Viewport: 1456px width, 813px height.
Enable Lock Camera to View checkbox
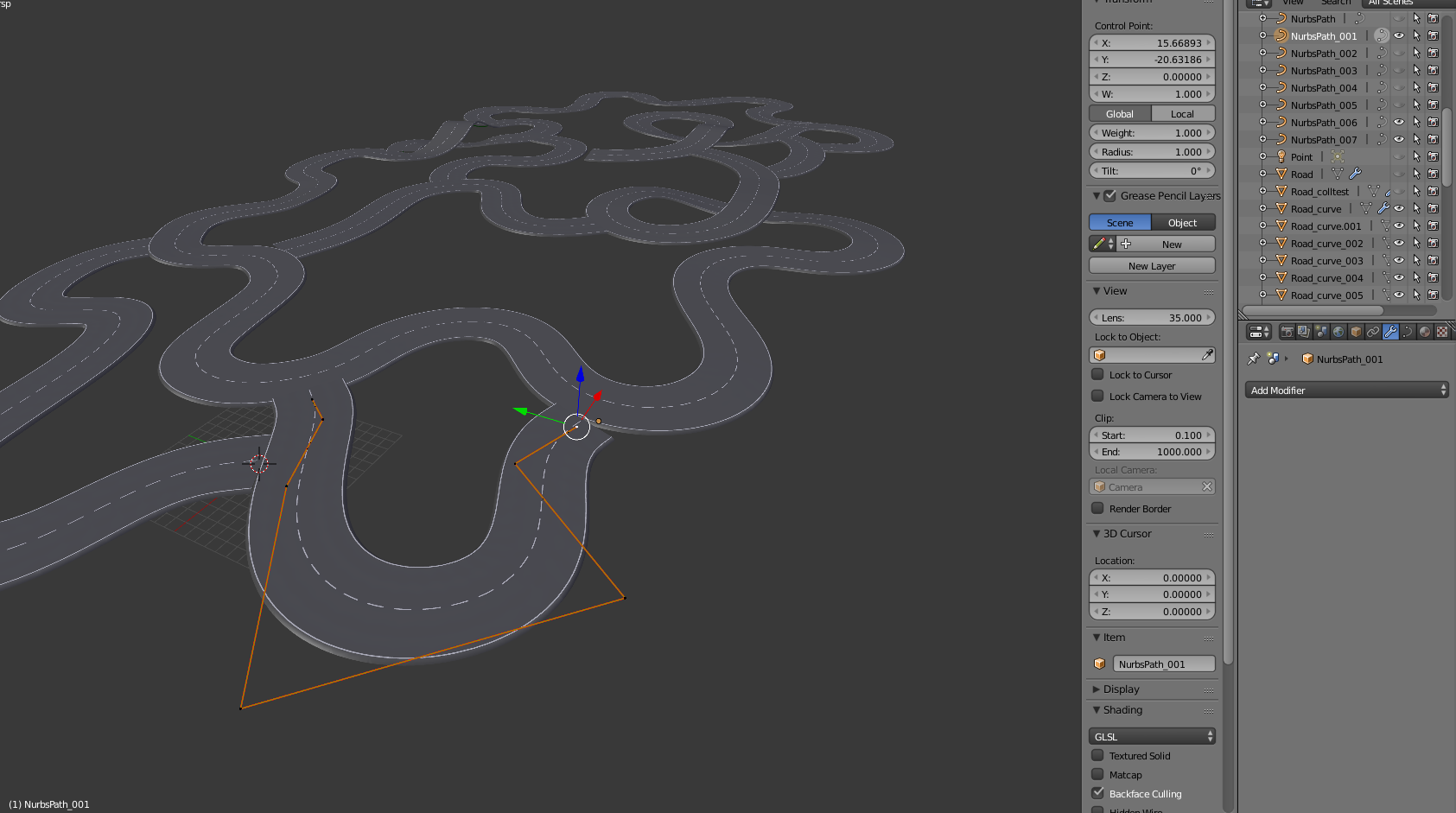click(1097, 396)
